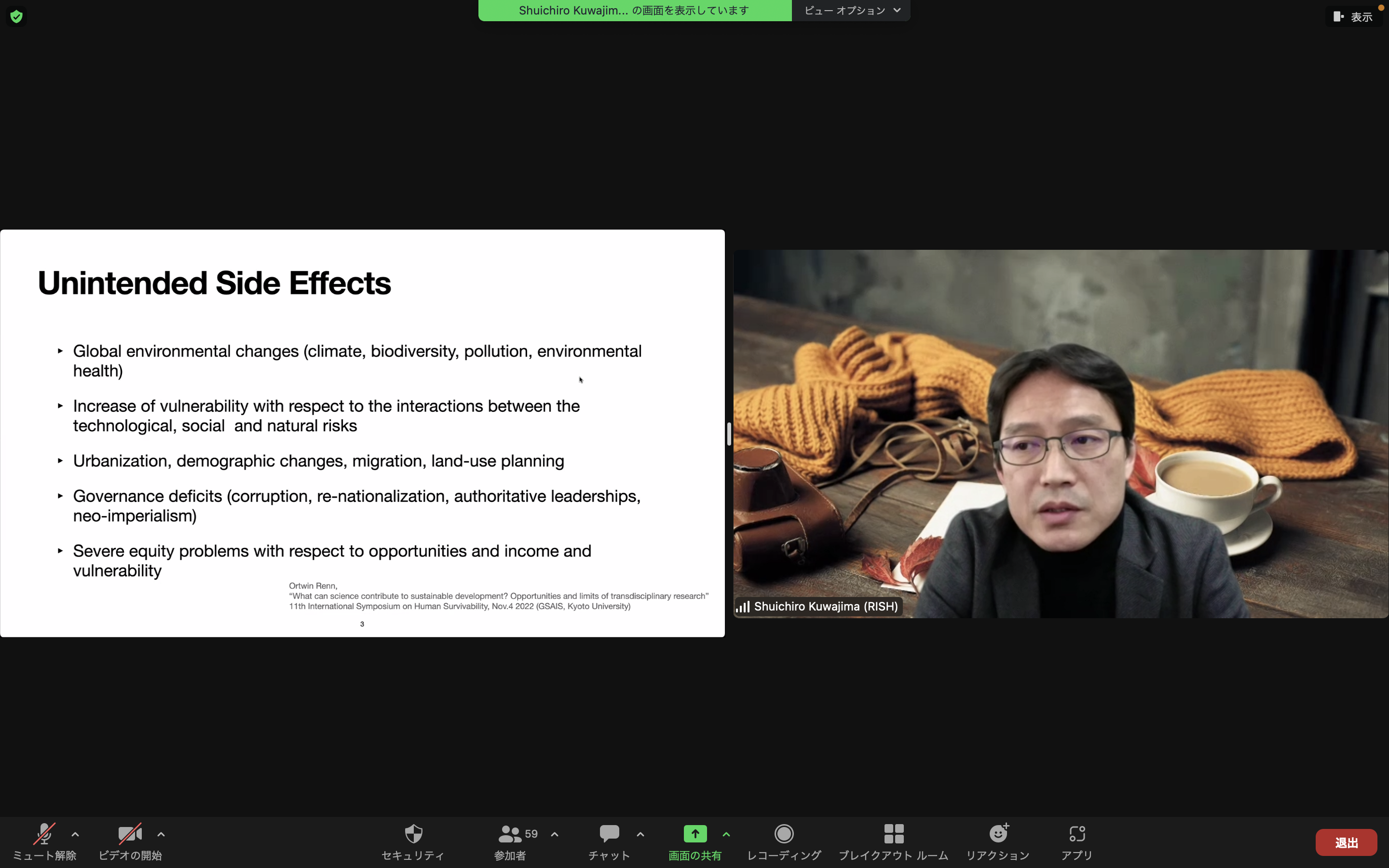Open the display layout button top right

(x=1354, y=17)
